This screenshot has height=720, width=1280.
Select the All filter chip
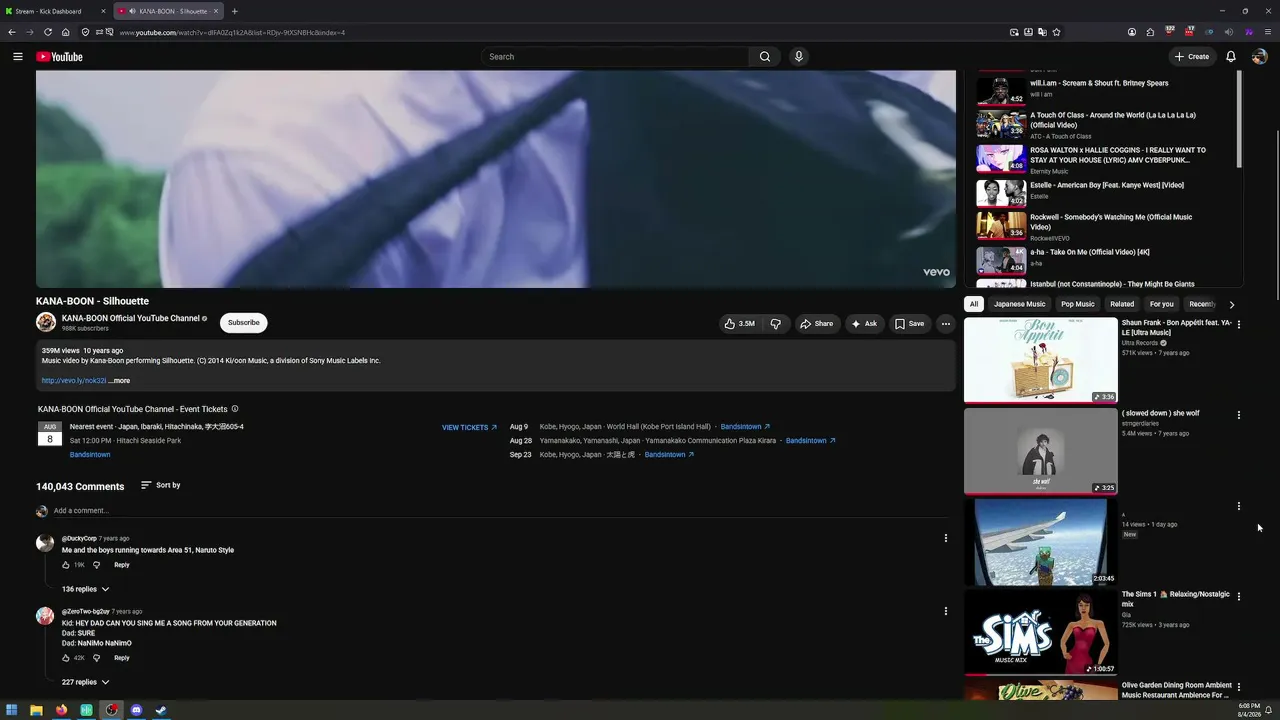(974, 304)
